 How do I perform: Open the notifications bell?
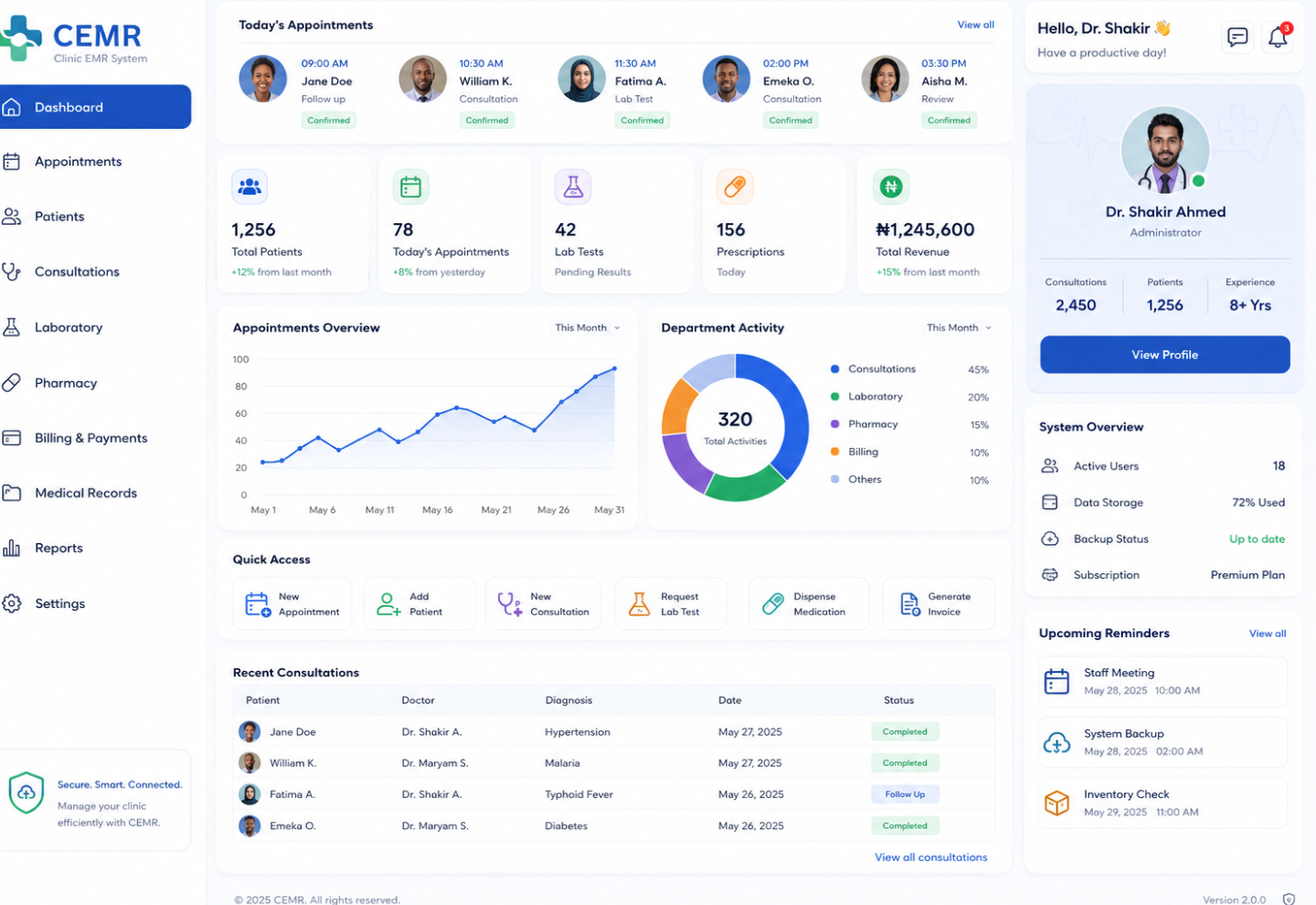coord(1278,37)
